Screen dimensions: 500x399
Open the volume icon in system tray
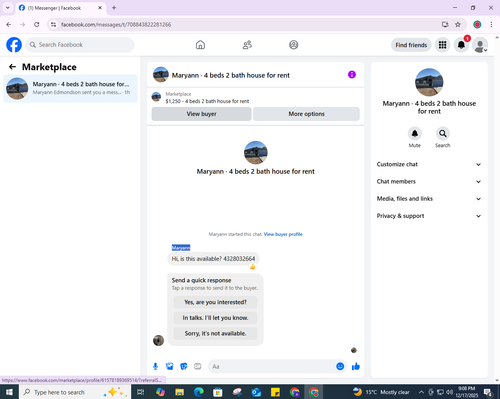449,392
